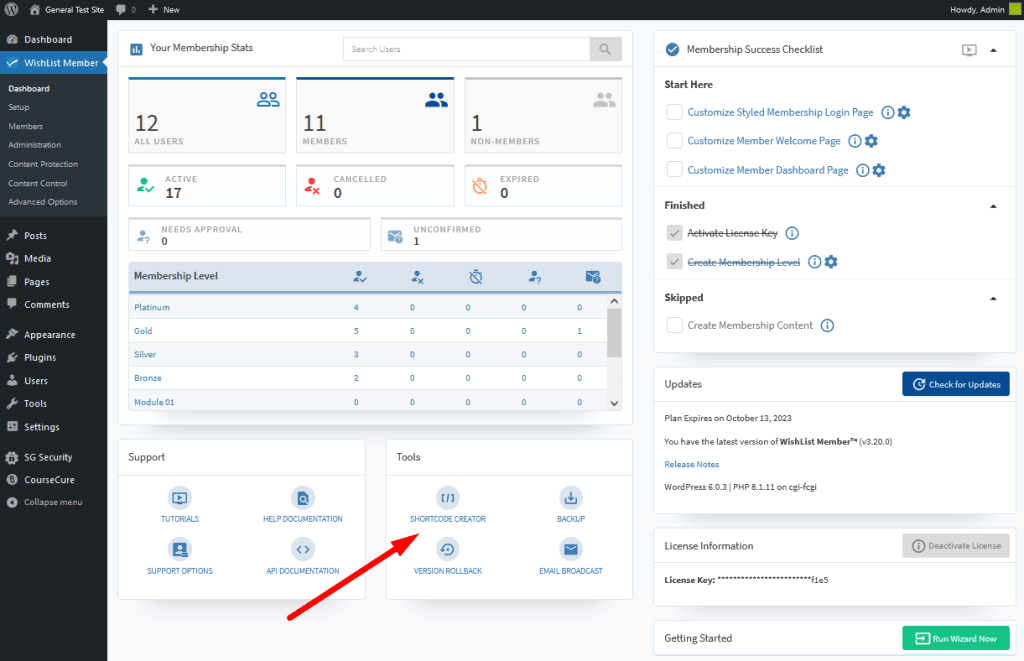Click the membership table scroll up arrow
The width and height of the screenshot is (1024, 661).
click(x=614, y=301)
